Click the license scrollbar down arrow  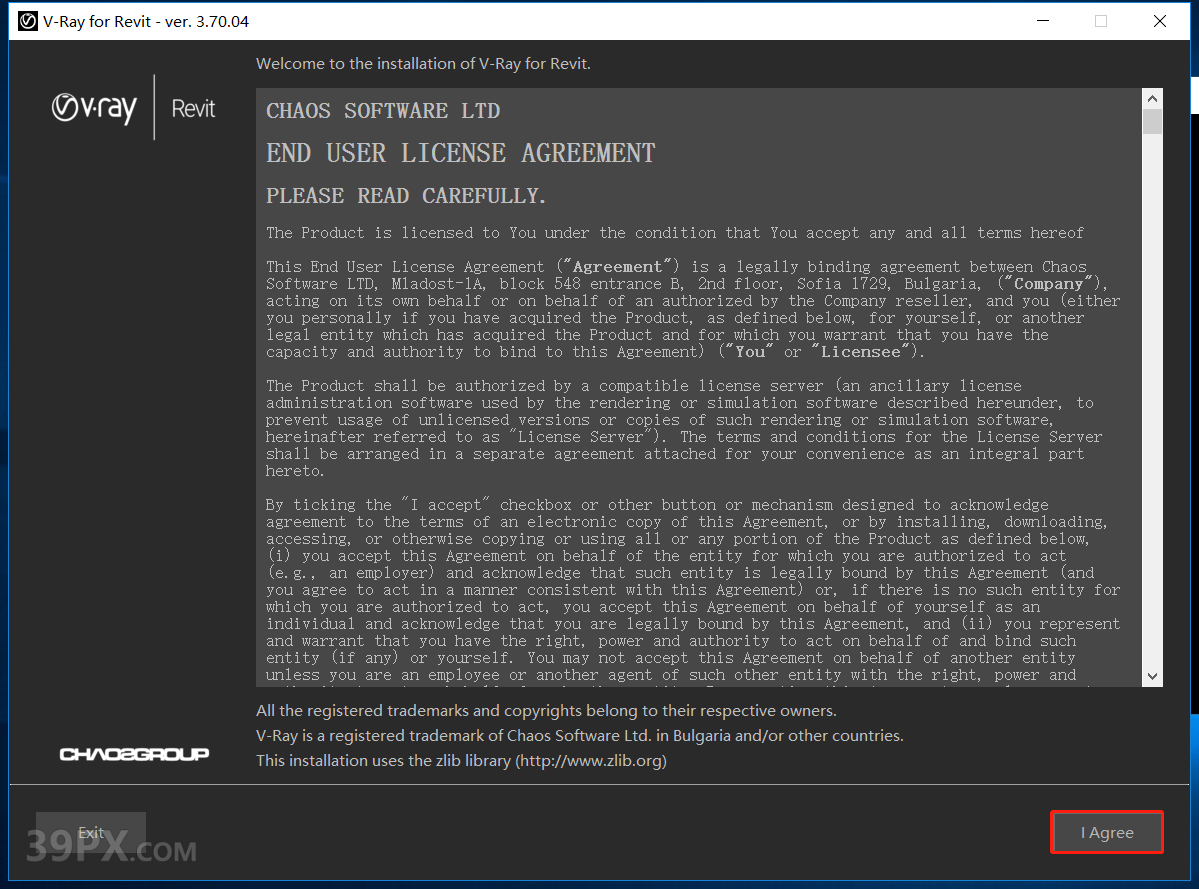(1152, 676)
